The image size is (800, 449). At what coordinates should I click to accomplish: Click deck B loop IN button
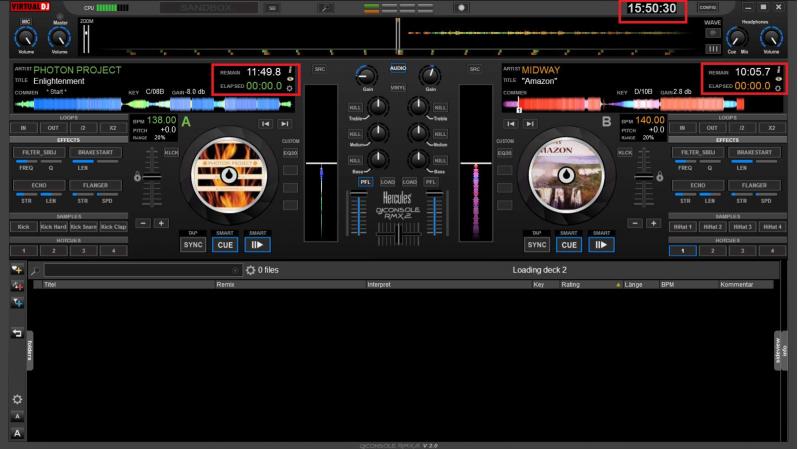682,128
